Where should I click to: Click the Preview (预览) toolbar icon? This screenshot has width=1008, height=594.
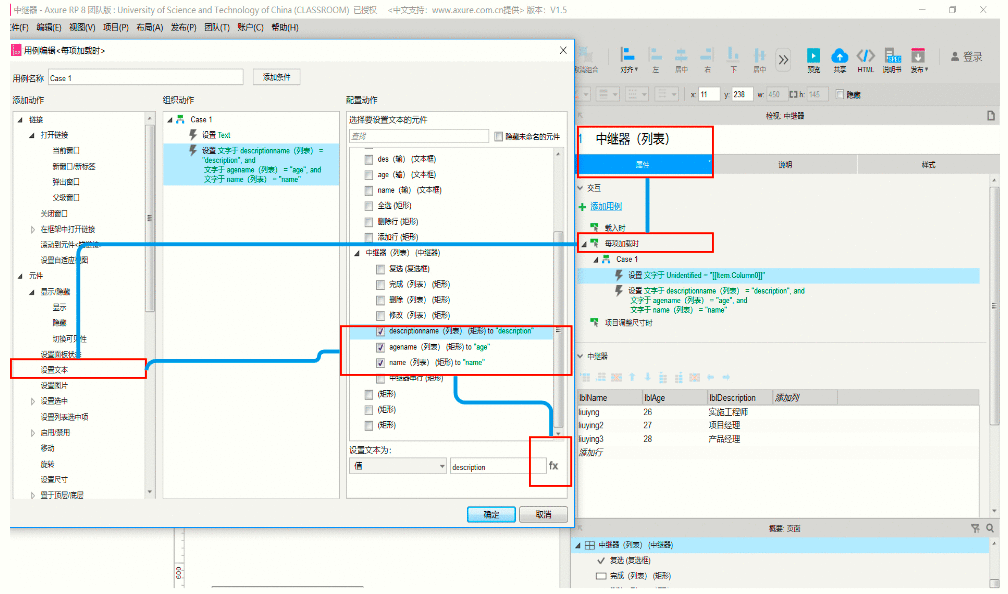[x=813, y=56]
